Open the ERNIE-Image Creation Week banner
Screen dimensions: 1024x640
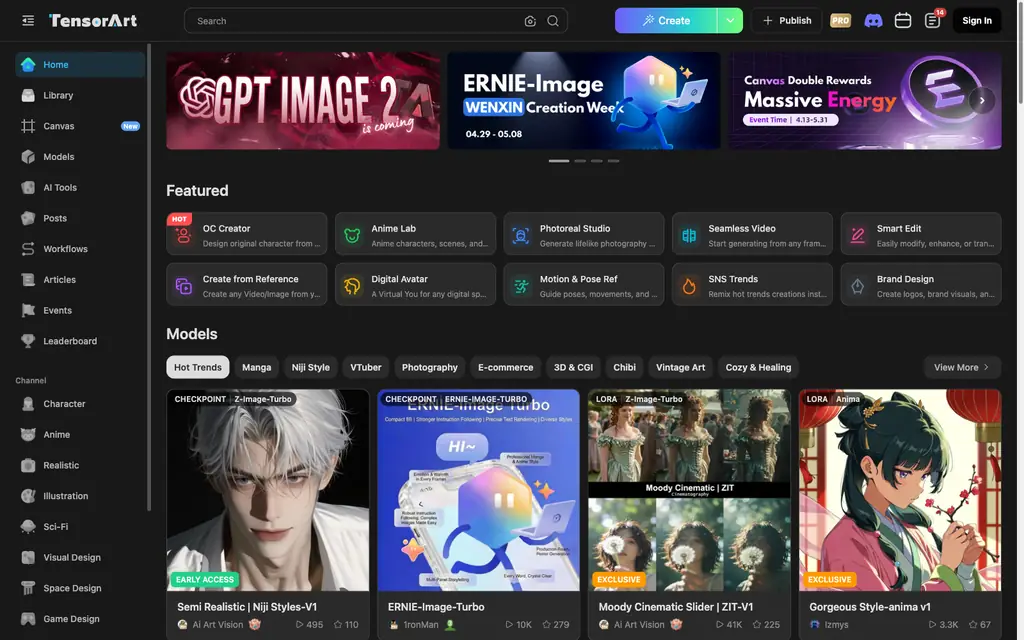(584, 101)
